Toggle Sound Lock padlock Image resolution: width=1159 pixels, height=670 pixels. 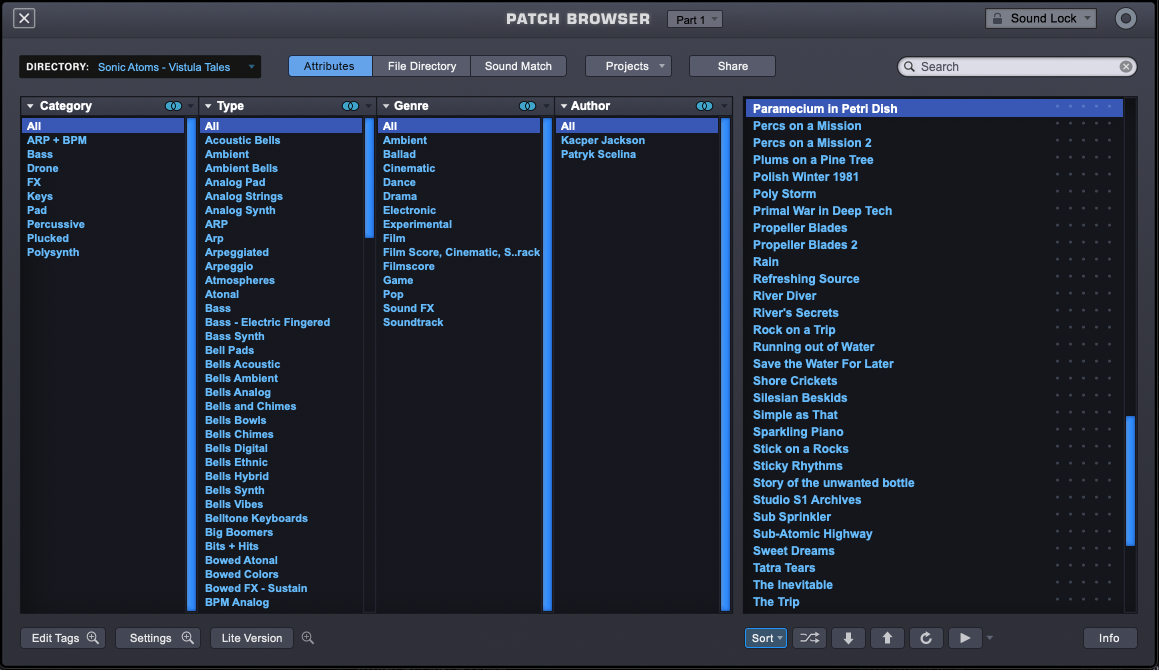click(997, 18)
